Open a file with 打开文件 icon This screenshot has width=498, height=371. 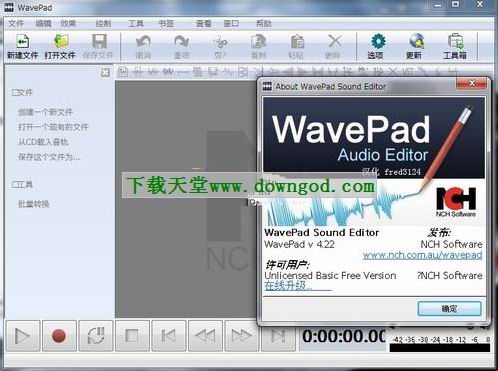tap(60, 46)
